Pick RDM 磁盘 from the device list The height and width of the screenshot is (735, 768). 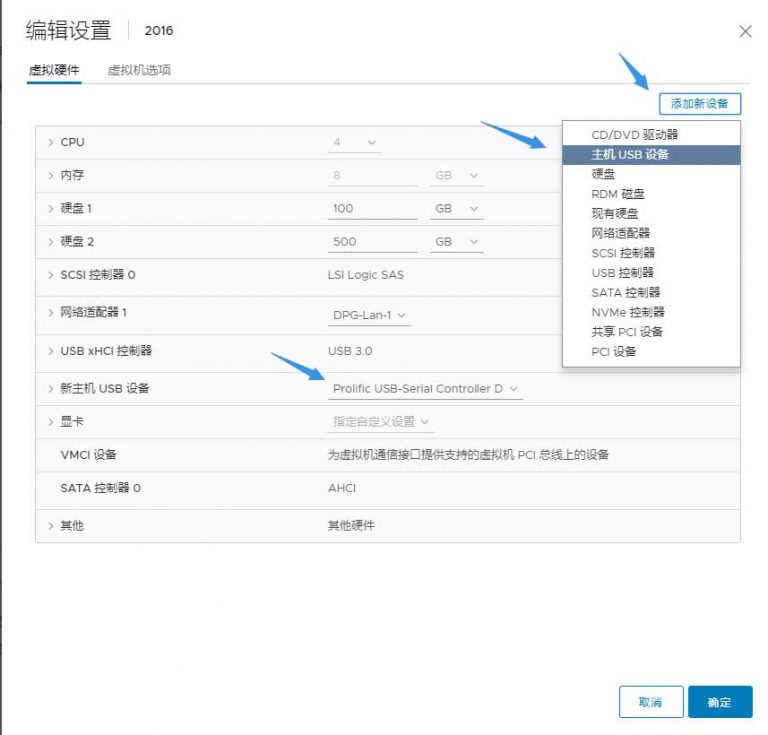click(618, 194)
